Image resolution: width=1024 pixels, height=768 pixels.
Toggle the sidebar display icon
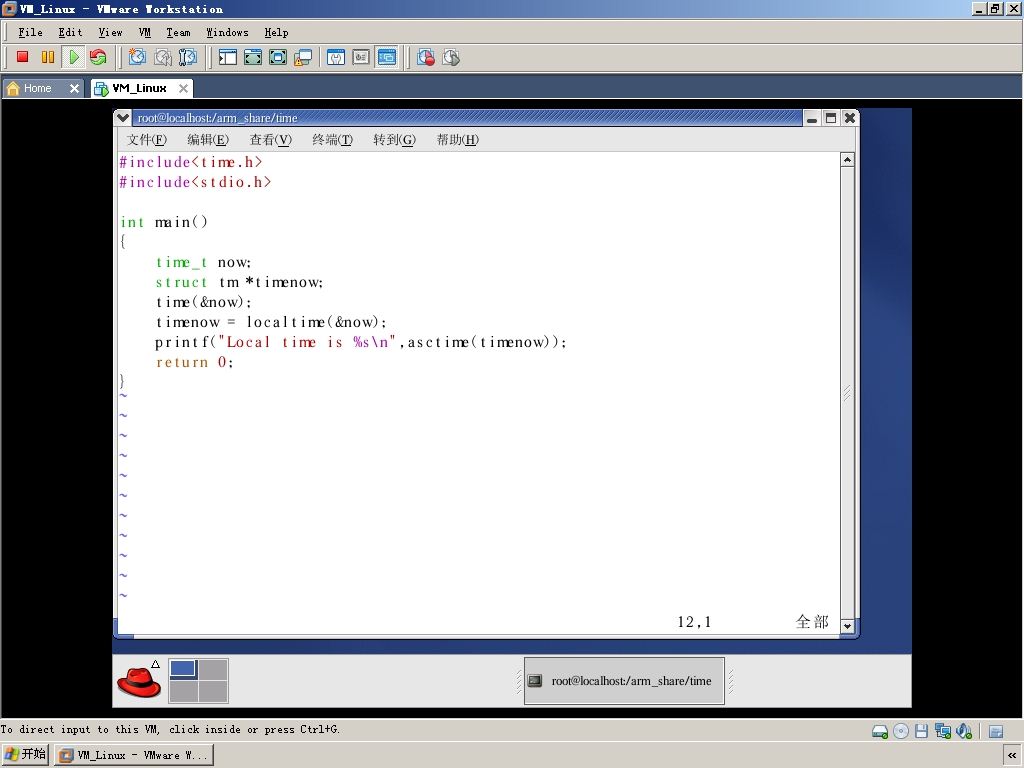227,57
